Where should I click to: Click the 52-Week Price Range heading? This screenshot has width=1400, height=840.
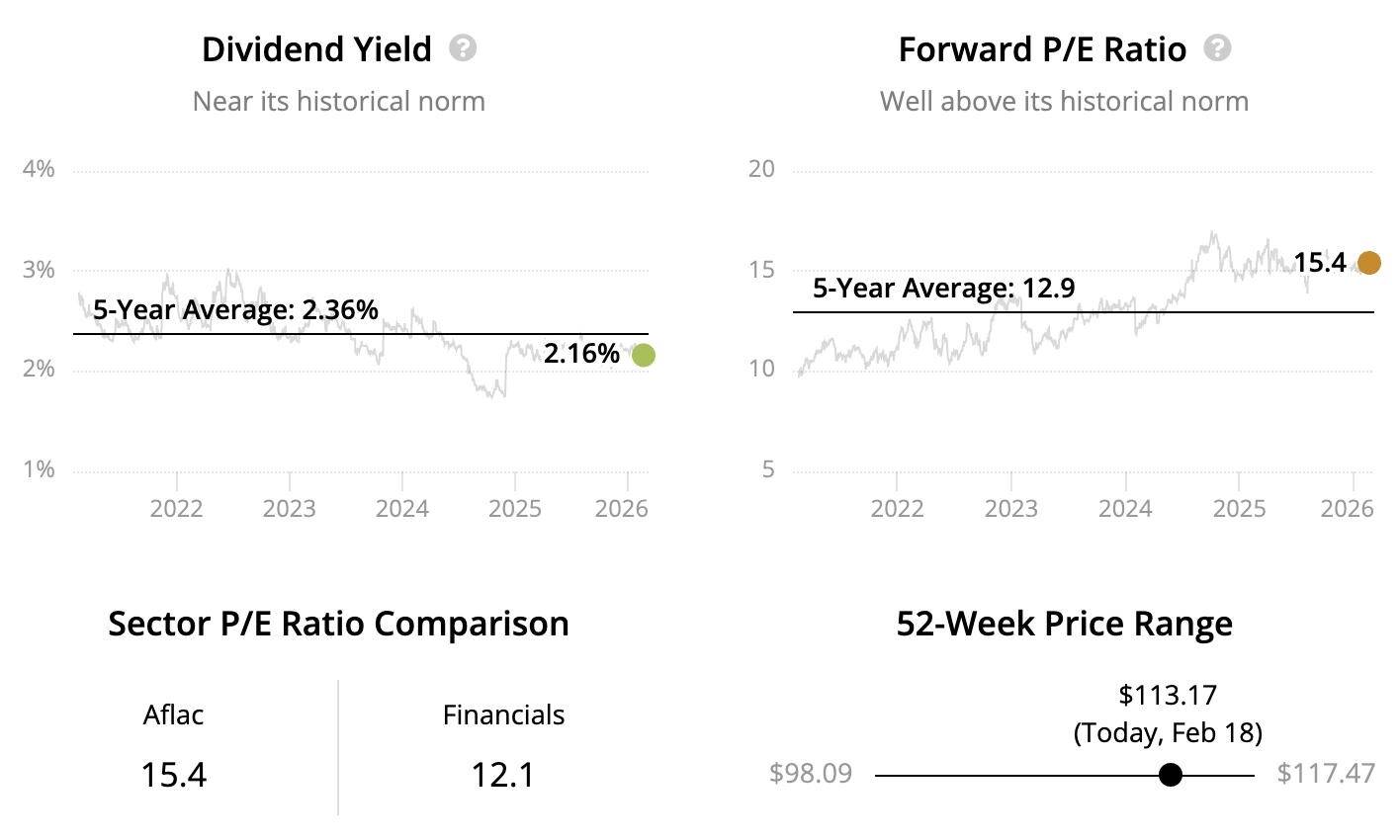[1064, 625]
